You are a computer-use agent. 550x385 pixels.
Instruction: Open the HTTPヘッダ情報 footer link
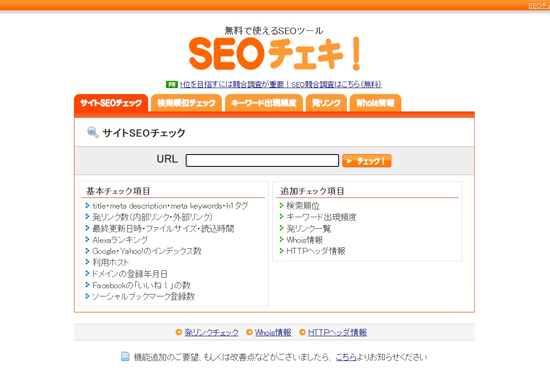pyautogui.click(x=337, y=332)
